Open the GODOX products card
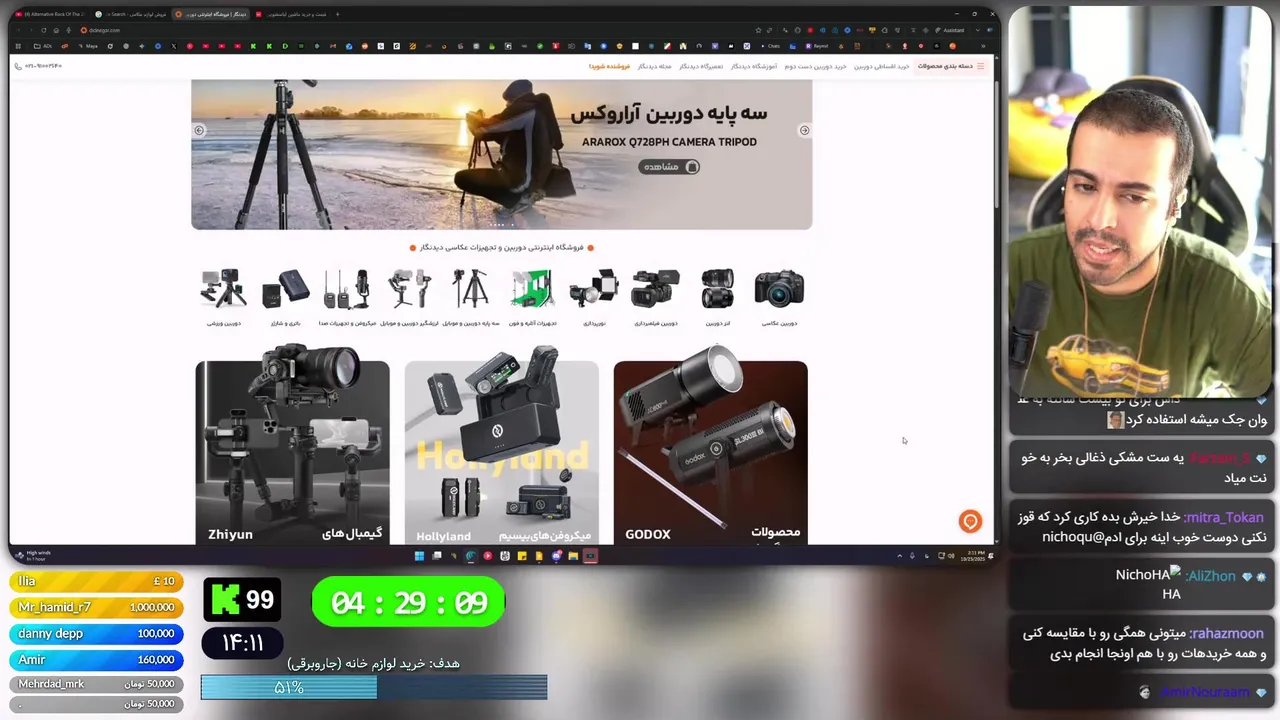Viewport: 1280px width, 720px height. 710,452
